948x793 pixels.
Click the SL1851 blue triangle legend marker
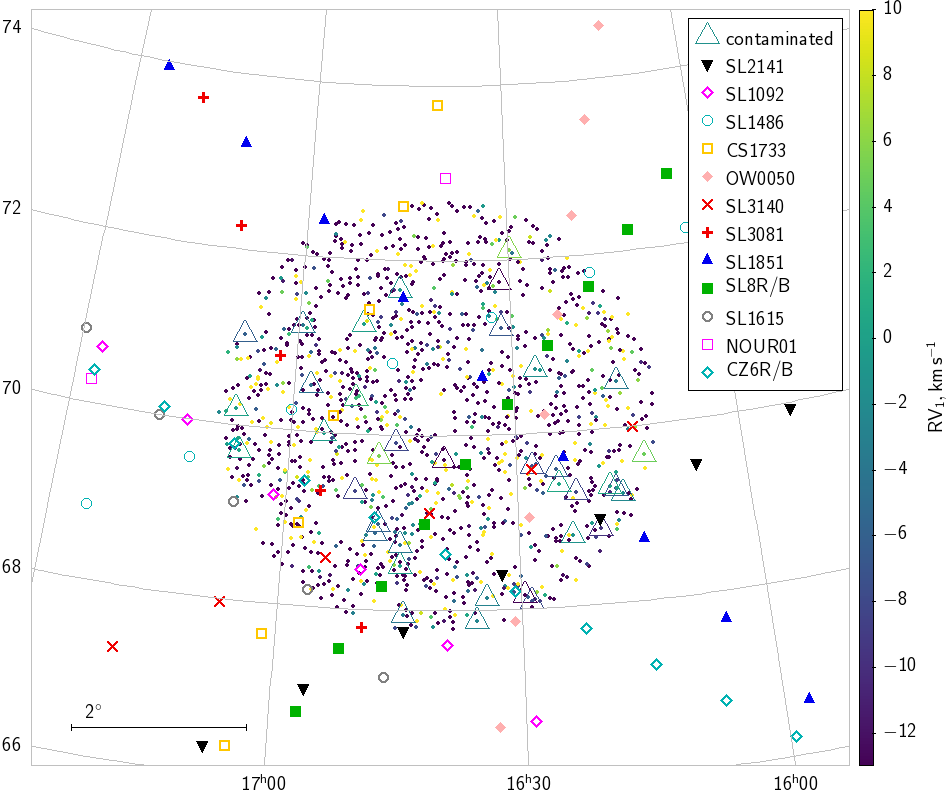pyautogui.click(x=707, y=260)
